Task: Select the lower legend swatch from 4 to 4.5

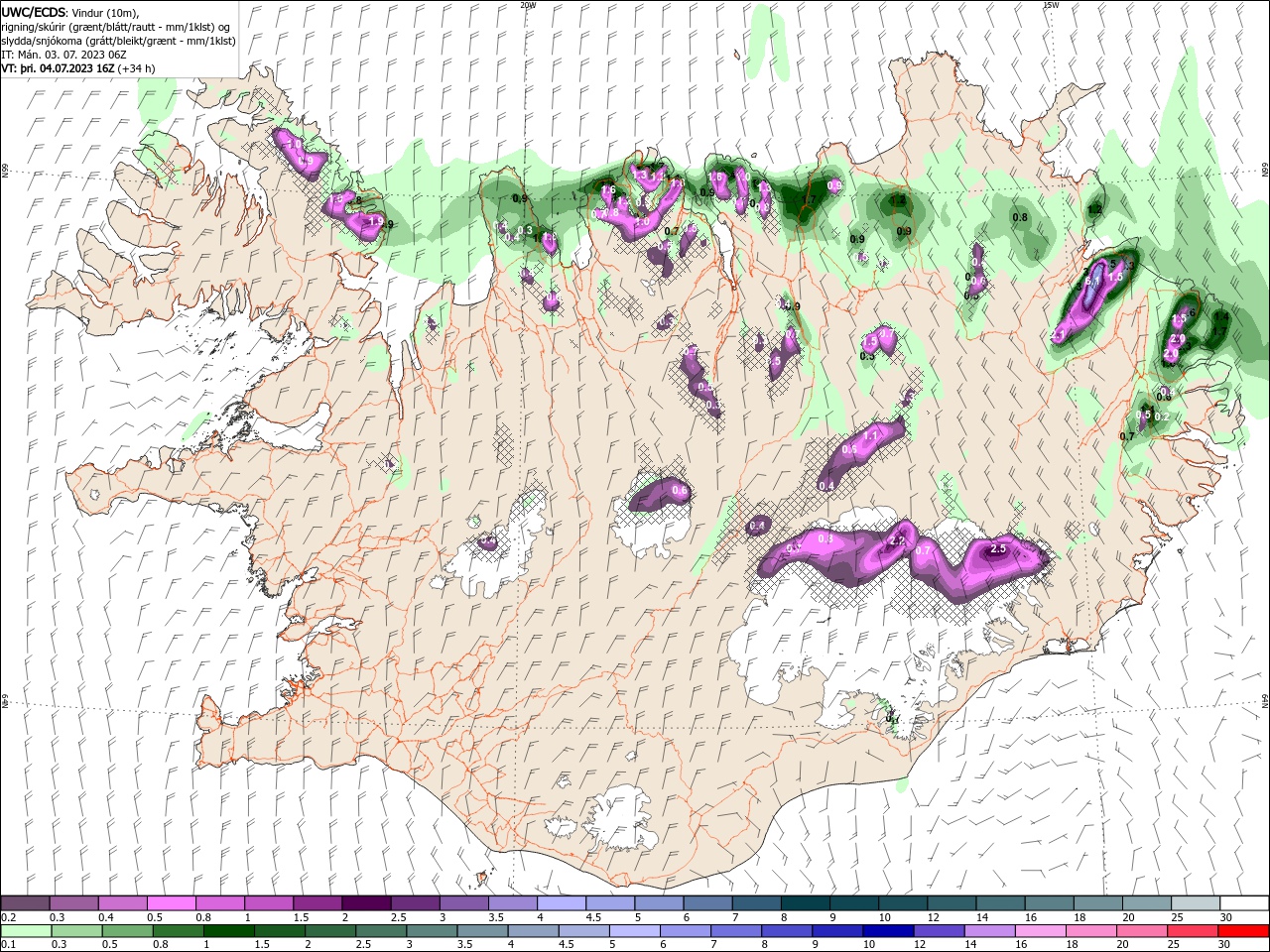Action: (x=534, y=931)
